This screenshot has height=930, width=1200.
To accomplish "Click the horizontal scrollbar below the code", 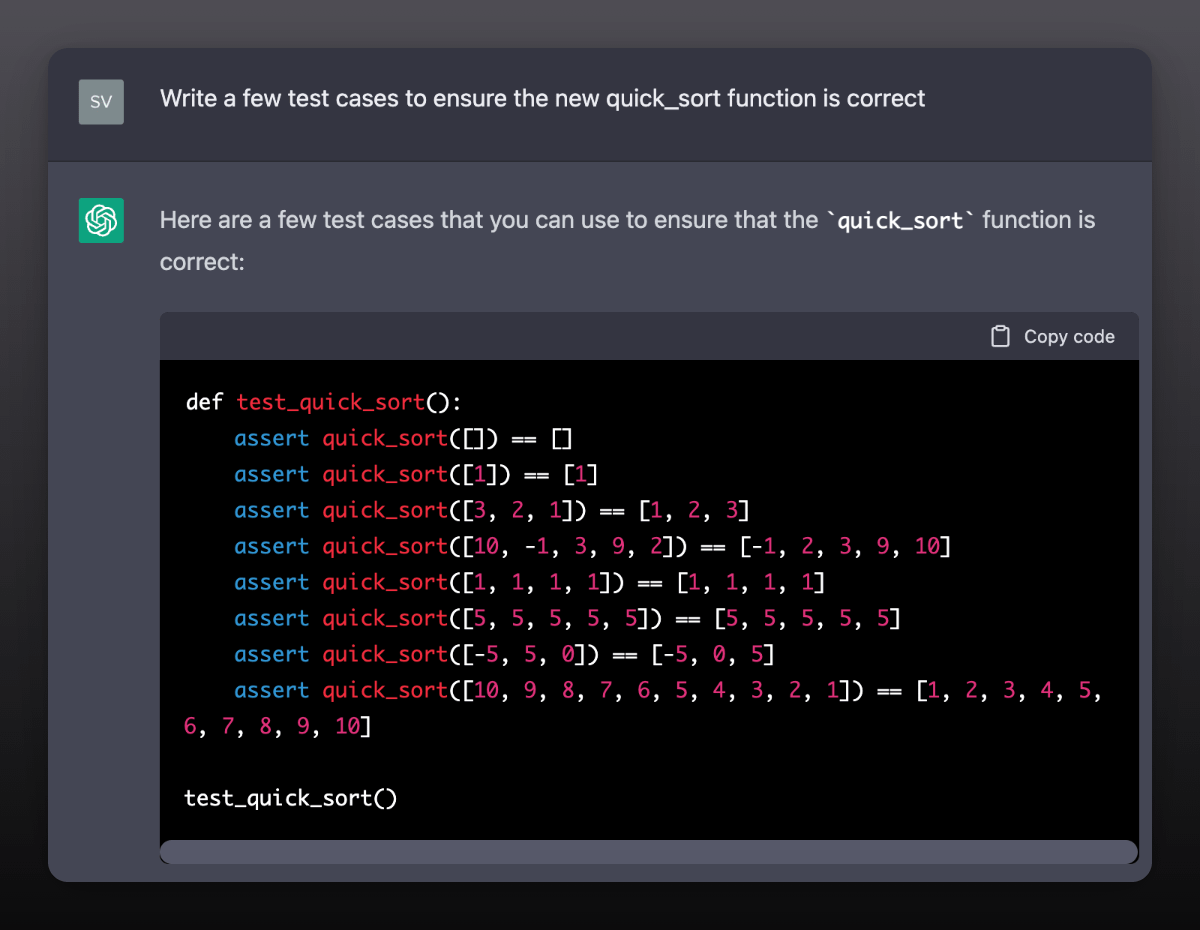I will [648, 851].
